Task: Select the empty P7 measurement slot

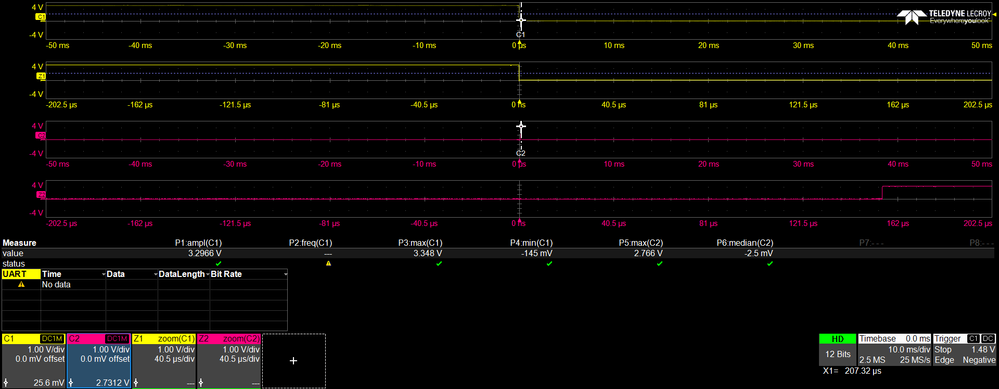Action: (873, 243)
